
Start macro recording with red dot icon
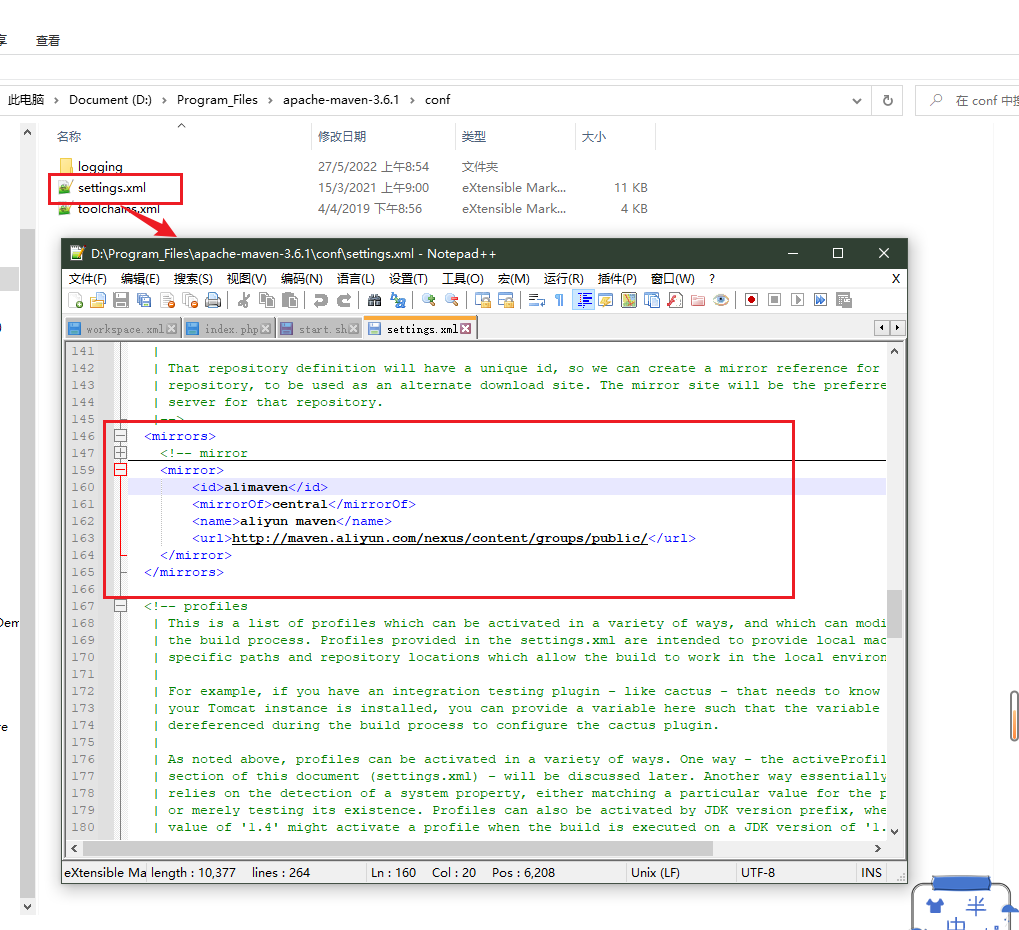click(751, 300)
